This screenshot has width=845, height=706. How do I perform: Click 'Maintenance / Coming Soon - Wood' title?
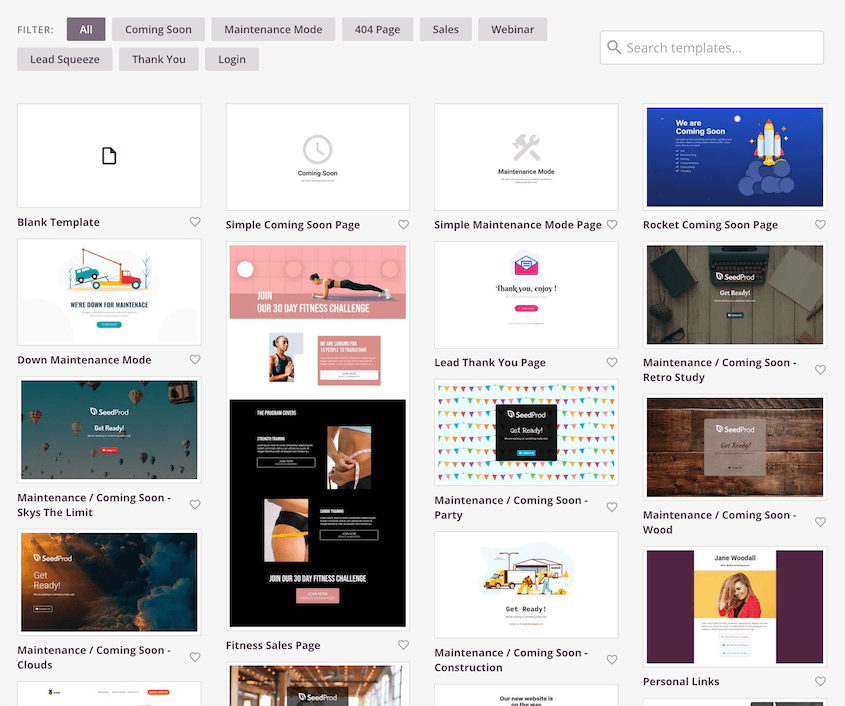[719, 522]
